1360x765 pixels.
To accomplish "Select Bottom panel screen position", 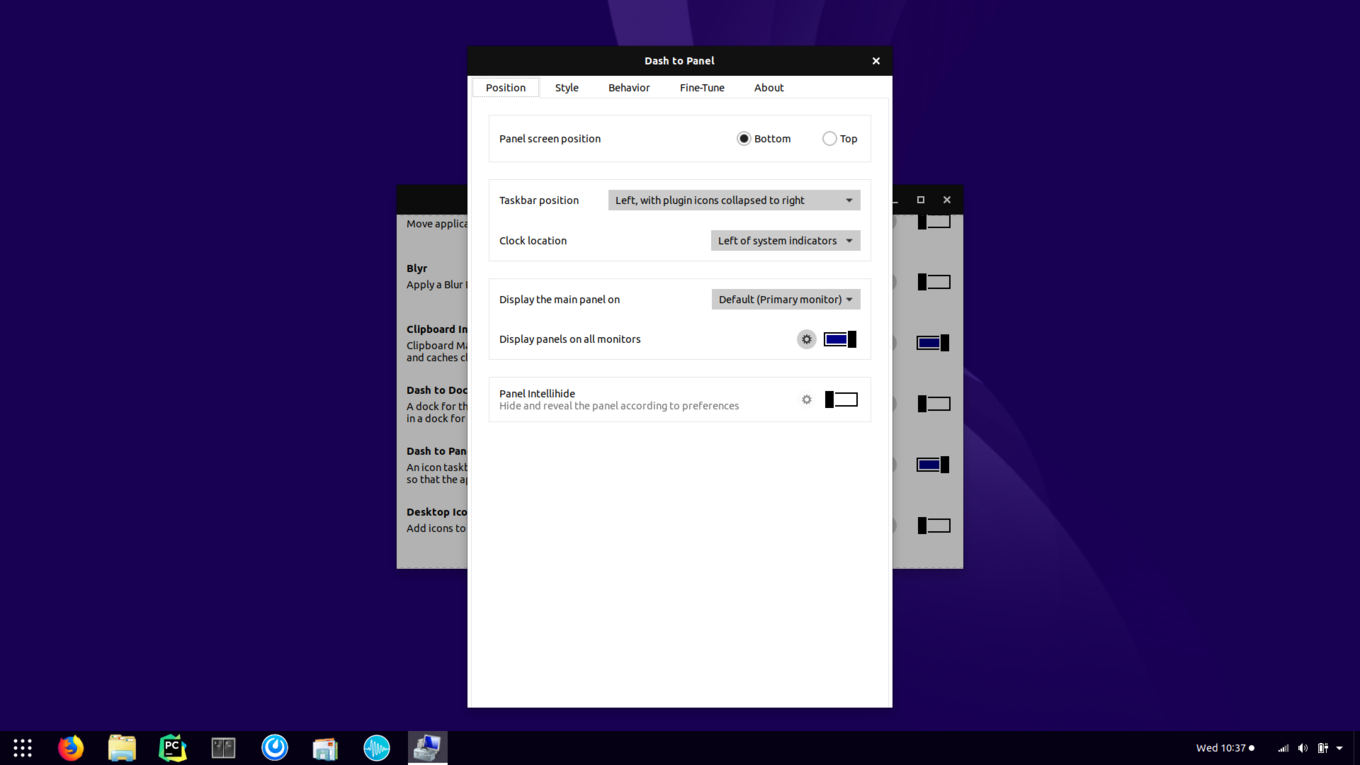I will pyautogui.click(x=764, y=139).
